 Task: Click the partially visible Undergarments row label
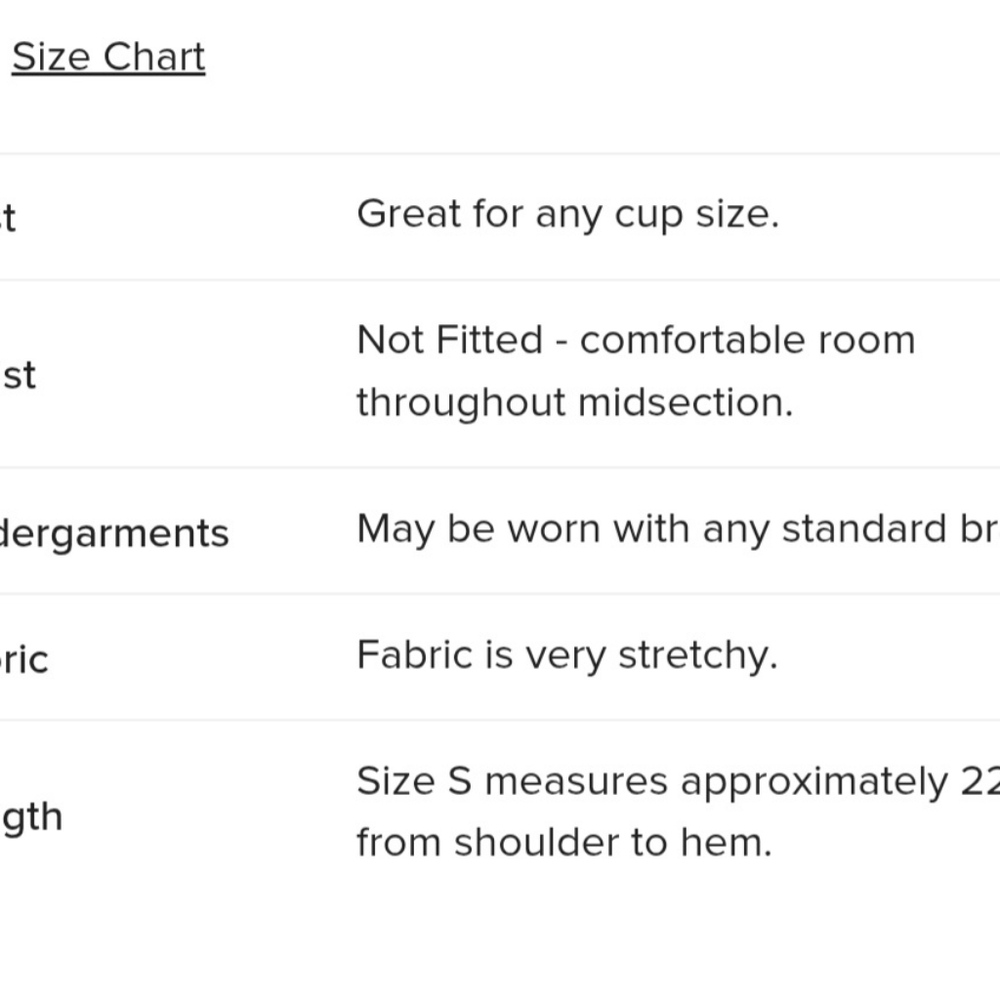[114, 533]
